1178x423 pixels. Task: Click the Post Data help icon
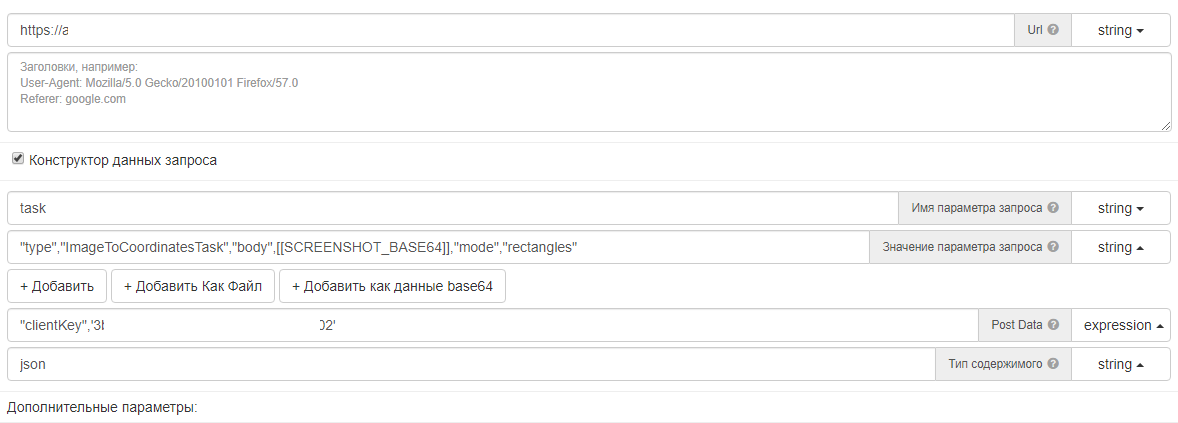(1053, 325)
